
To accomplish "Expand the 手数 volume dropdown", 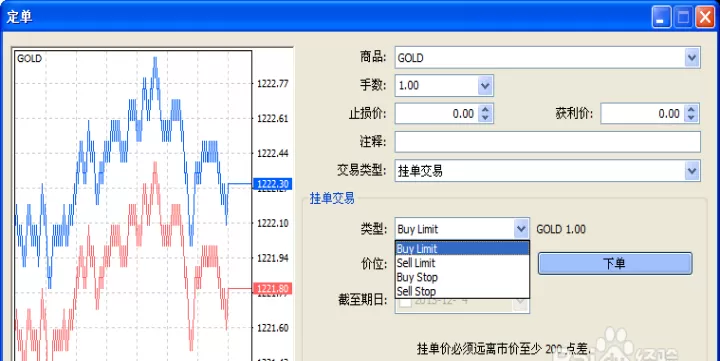I will point(485,86).
